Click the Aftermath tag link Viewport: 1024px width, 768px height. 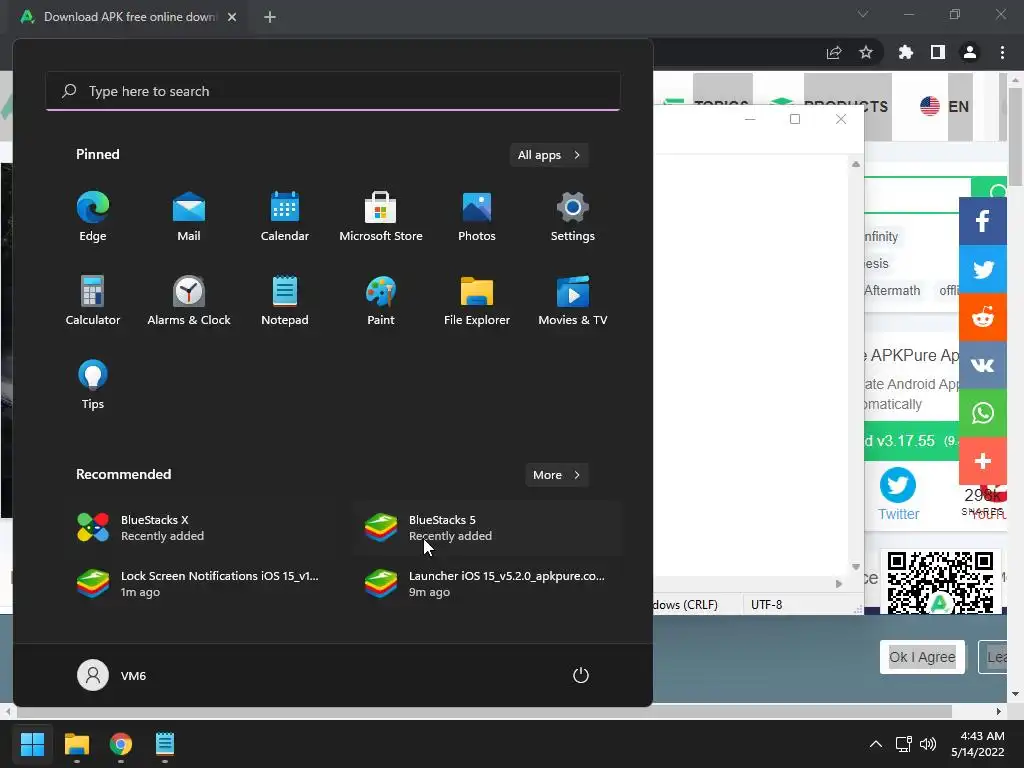click(892, 291)
